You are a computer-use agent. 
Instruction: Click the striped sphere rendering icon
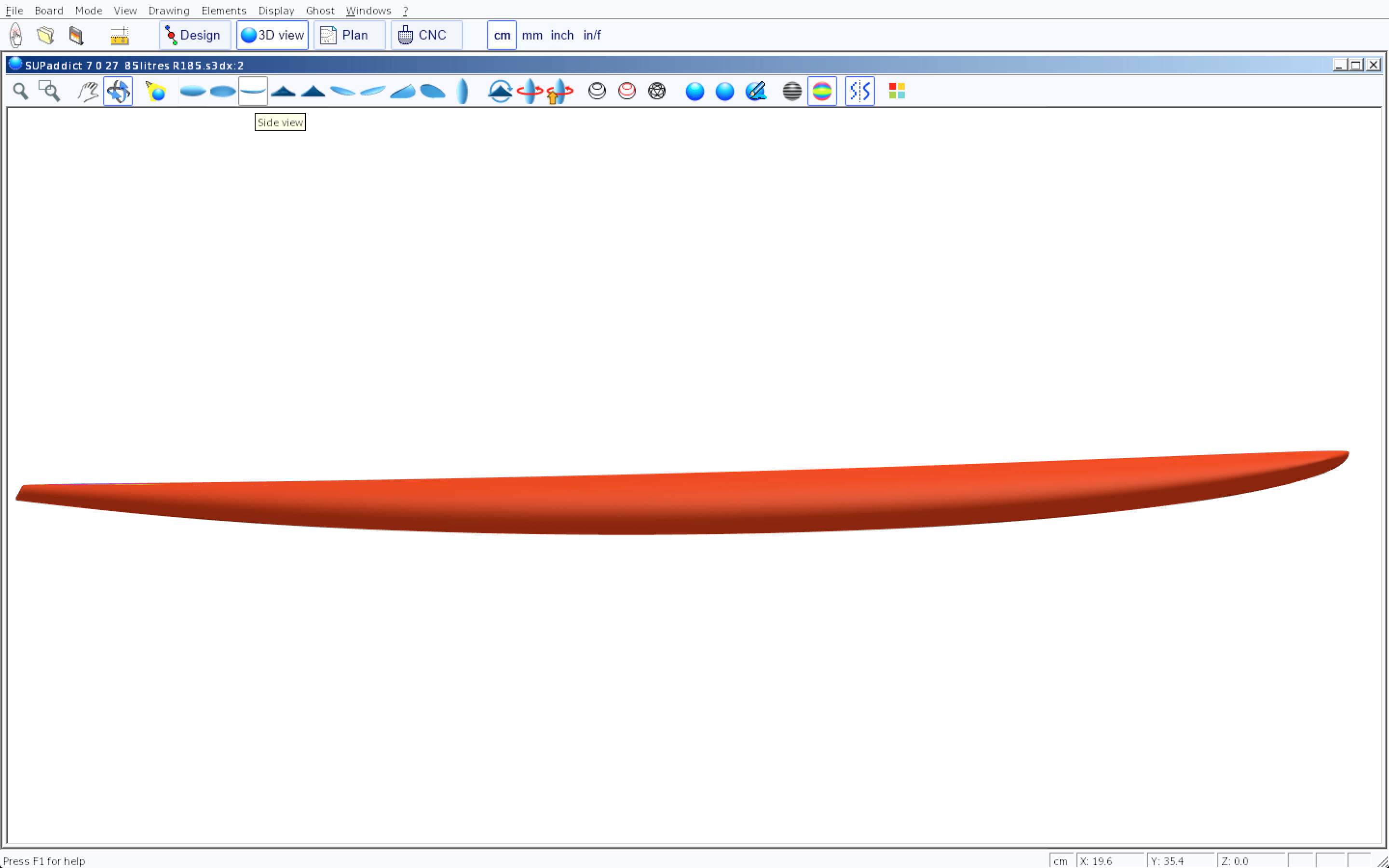click(792, 91)
